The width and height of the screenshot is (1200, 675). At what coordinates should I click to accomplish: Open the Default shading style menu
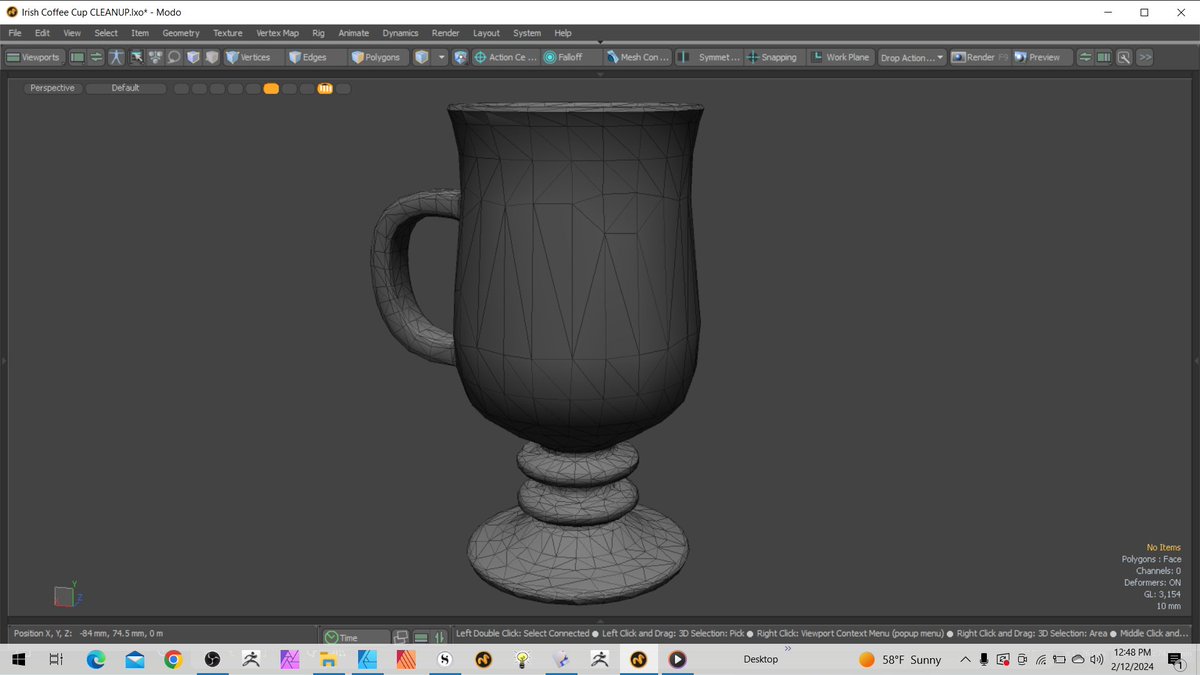pos(126,88)
